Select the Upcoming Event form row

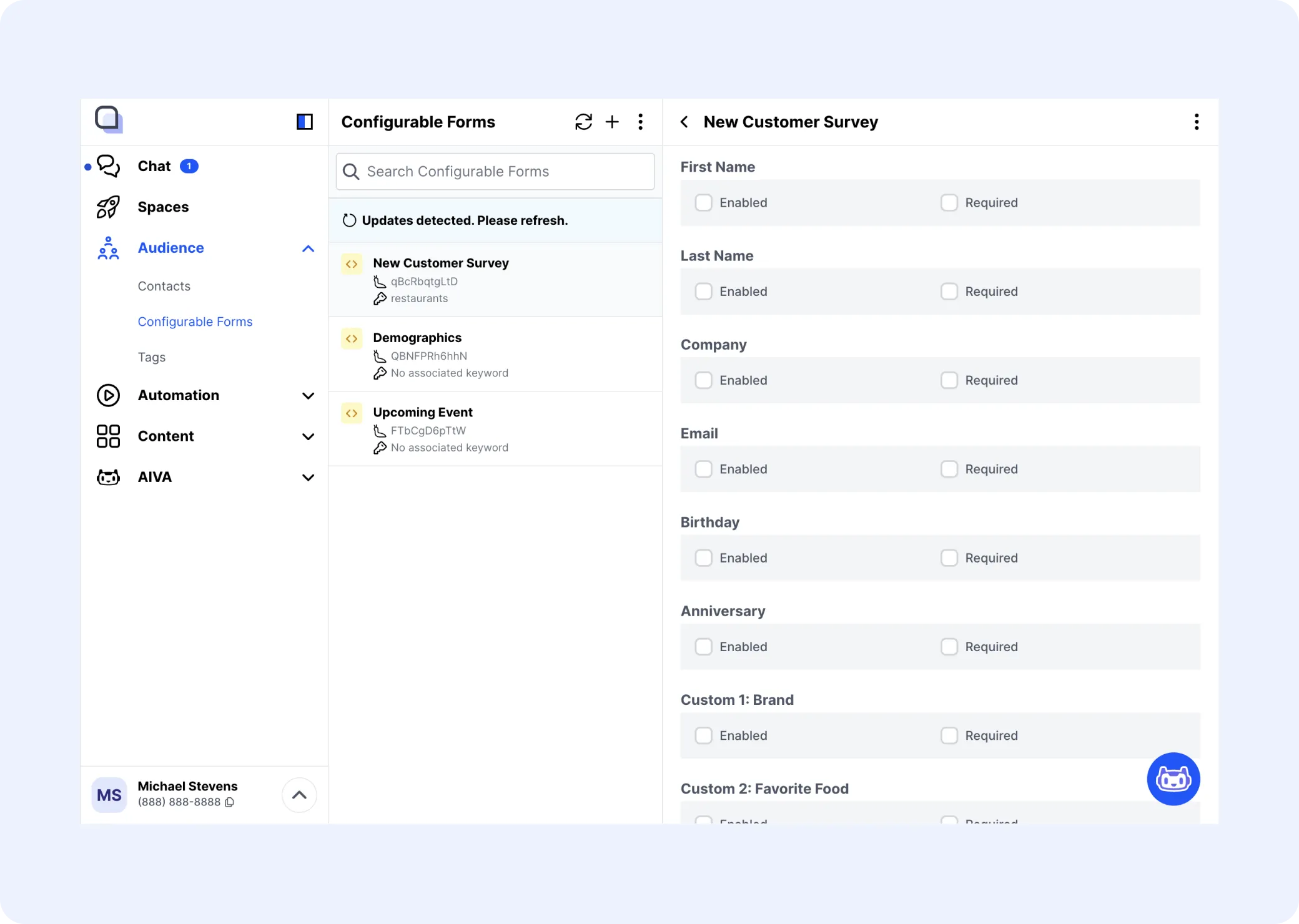495,430
